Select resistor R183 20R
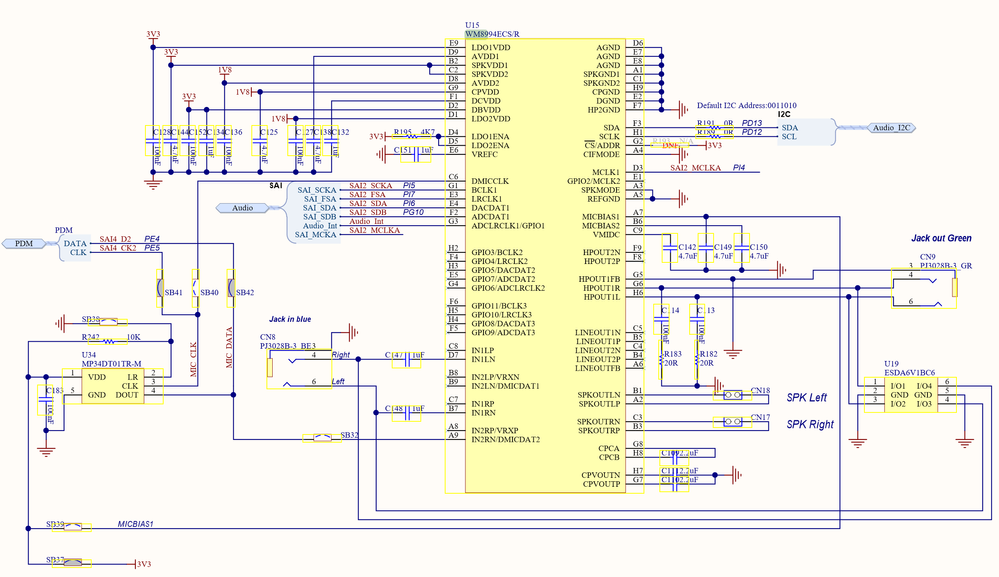Image resolution: width=999 pixels, height=577 pixels. click(662, 359)
